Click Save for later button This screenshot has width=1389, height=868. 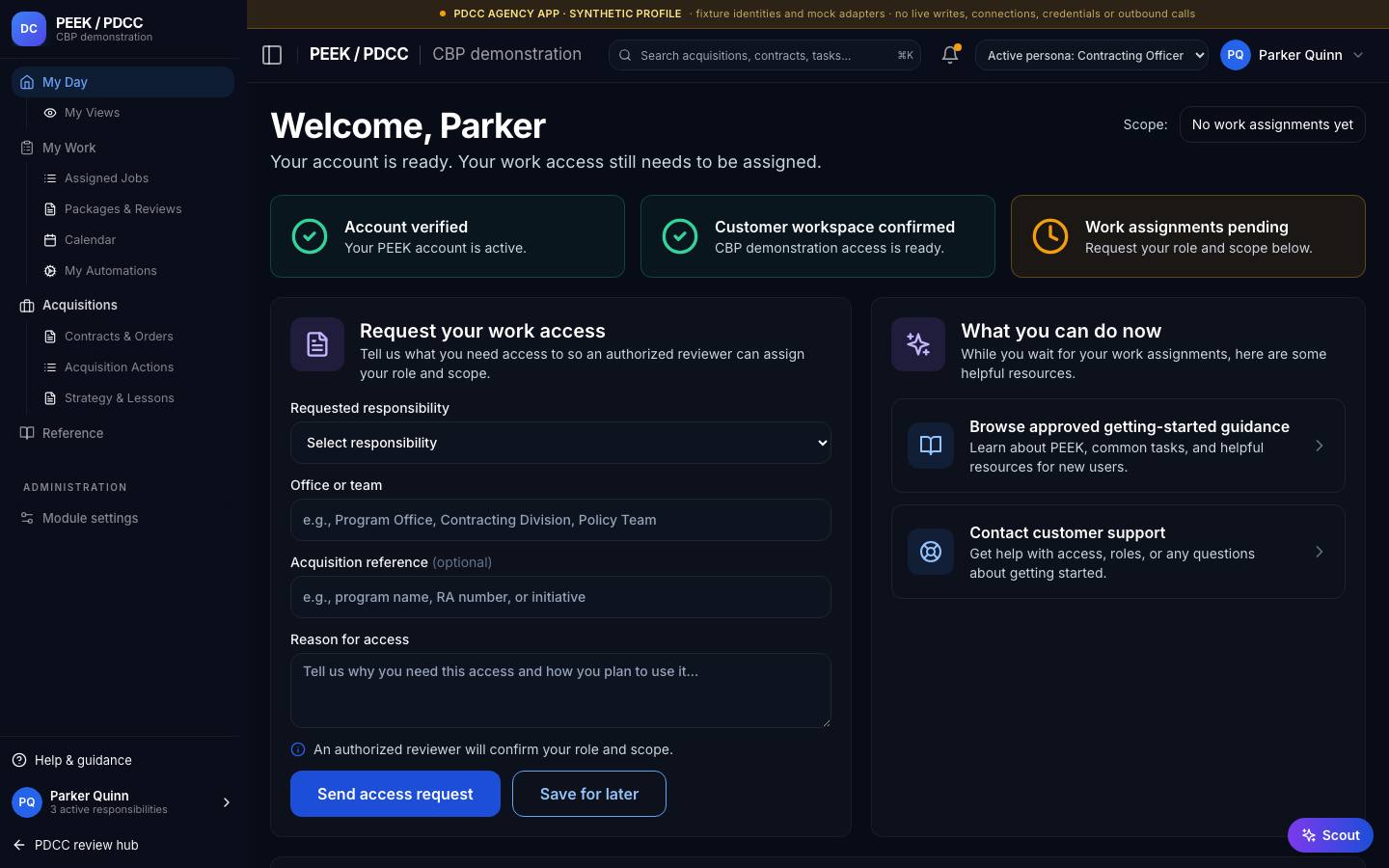coord(589,794)
